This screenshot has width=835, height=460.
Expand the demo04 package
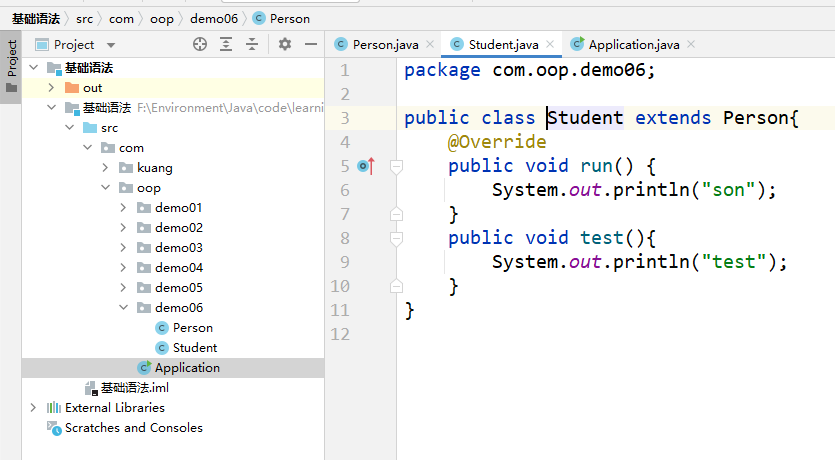coord(123,267)
